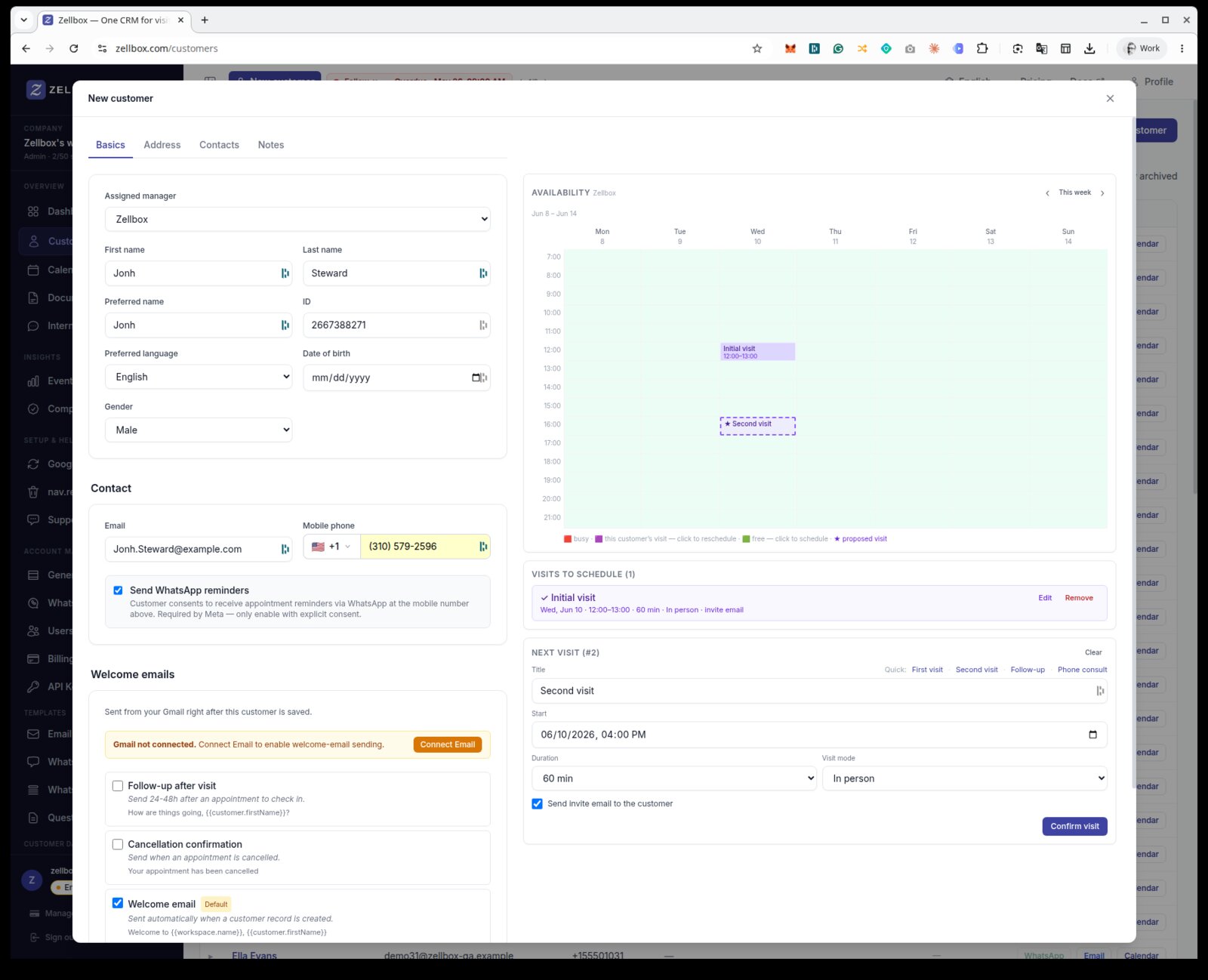Click the Confirm visit button
The width and height of the screenshot is (1208, 980).
click(x=1074, y=827)
